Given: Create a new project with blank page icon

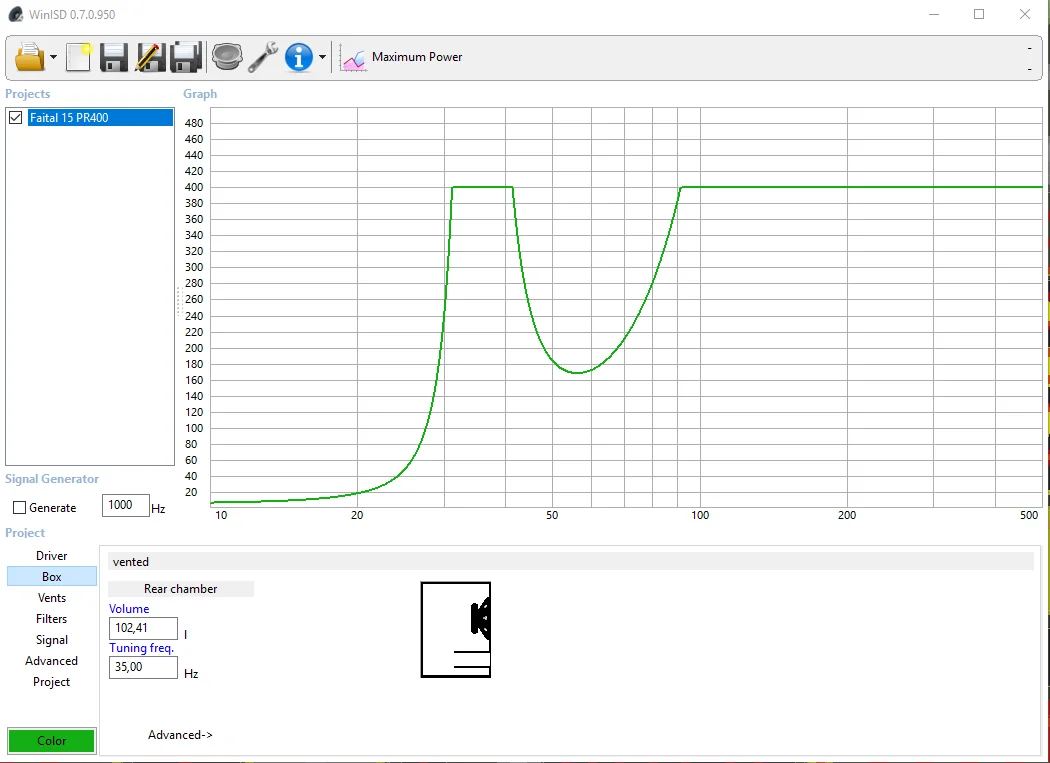Looking at the screenshot, I should pos(78,57).
